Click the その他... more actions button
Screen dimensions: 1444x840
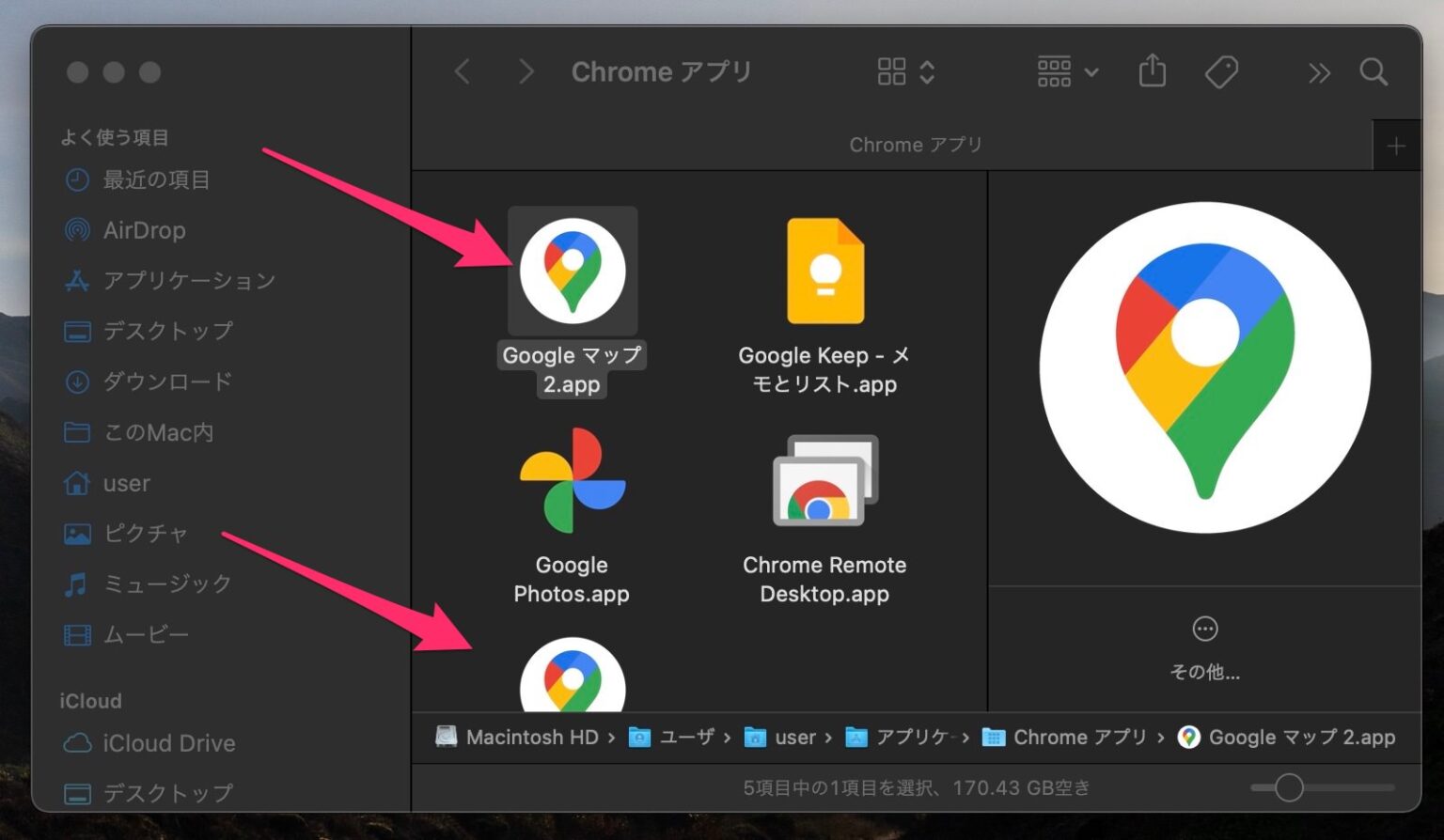pos(1205,647)
